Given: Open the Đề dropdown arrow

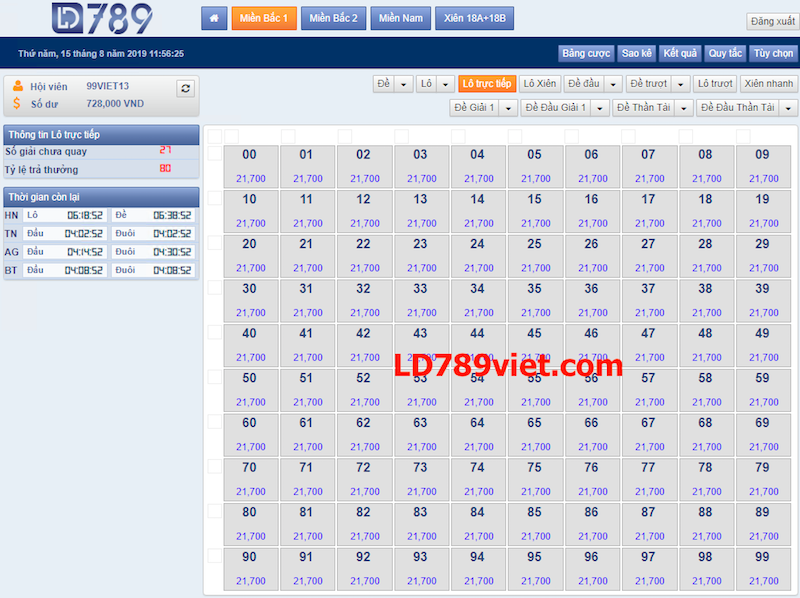Looking at the screenshot, I should click(404, 84).
